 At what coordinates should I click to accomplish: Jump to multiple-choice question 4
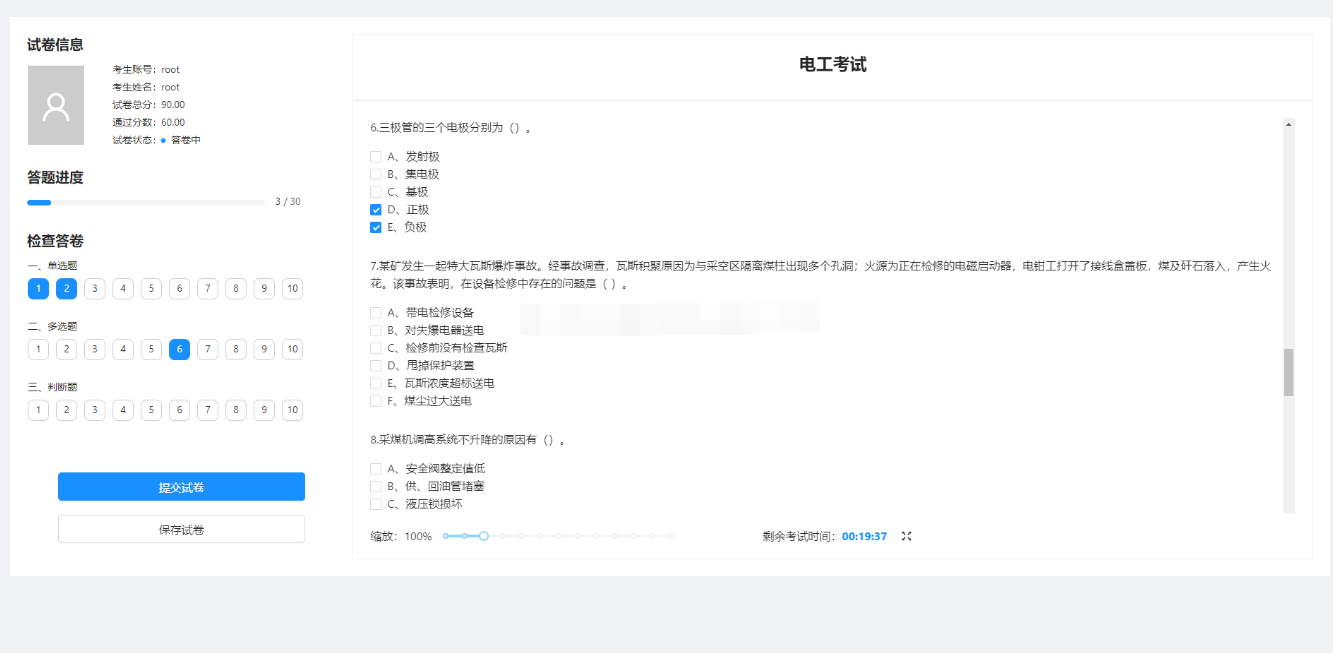[123, 349]
